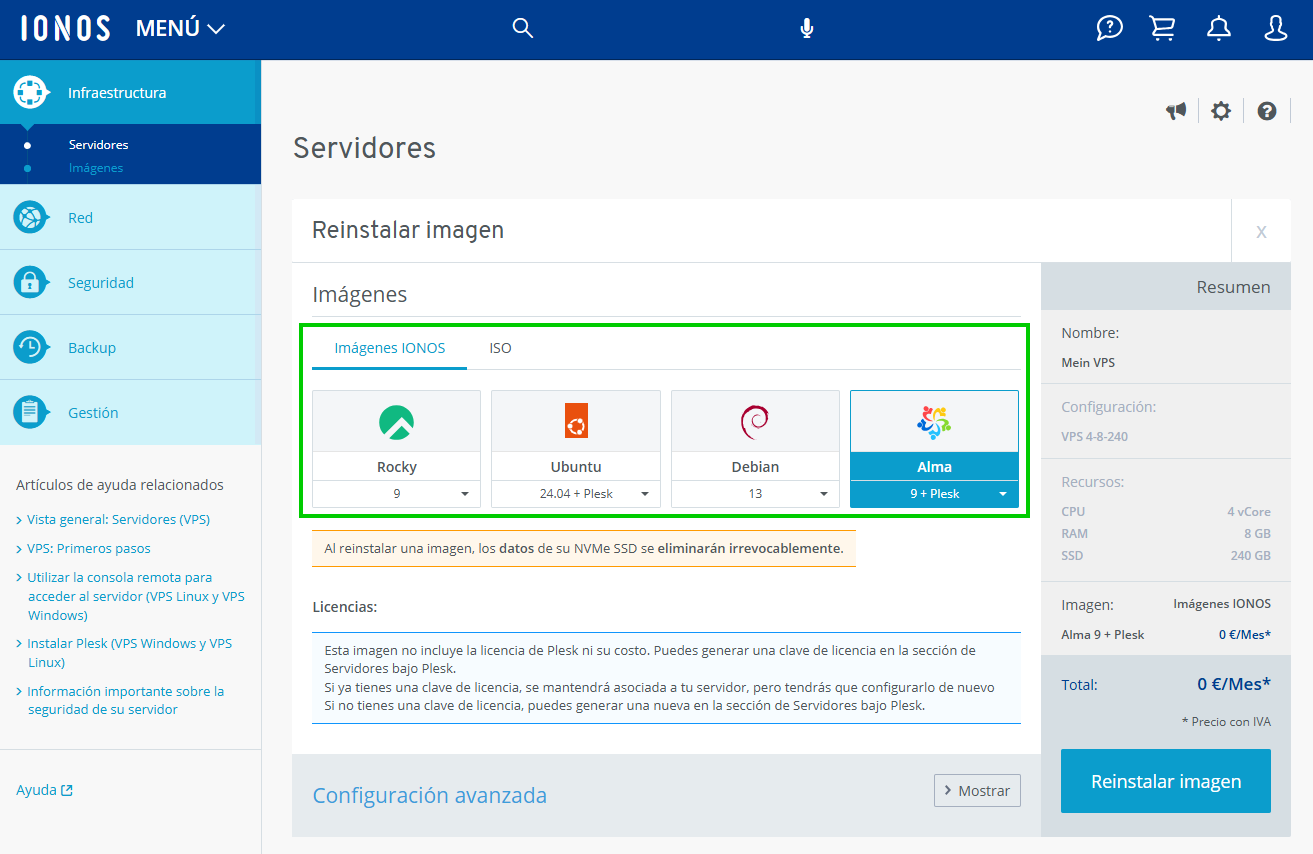Close the Reinstalar imagen panel
Viewport: 1313px width, 854px height.
point(1261,231)
